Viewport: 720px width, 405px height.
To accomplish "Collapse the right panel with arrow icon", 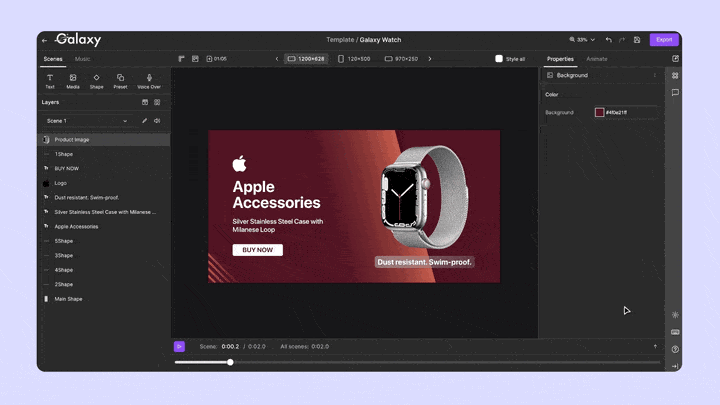I will click(x=675, y=366).
